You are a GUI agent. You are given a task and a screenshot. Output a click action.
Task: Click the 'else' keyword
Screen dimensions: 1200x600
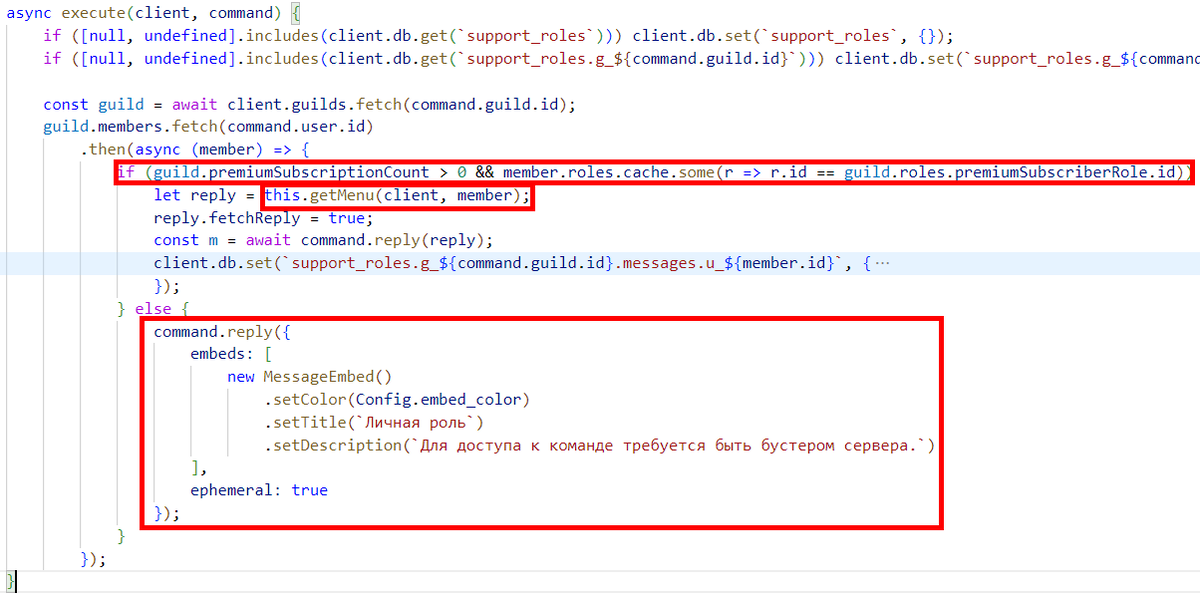tap(153, 309)
